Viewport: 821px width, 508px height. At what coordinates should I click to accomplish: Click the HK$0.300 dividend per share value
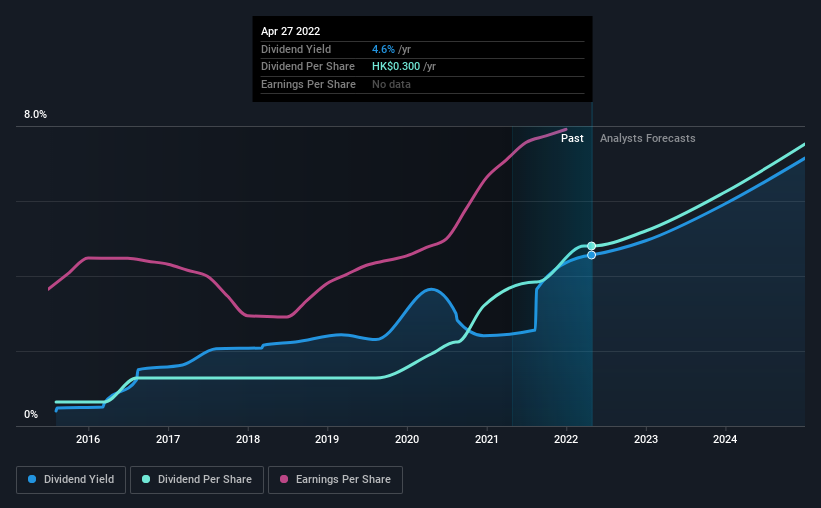(396, 67)
